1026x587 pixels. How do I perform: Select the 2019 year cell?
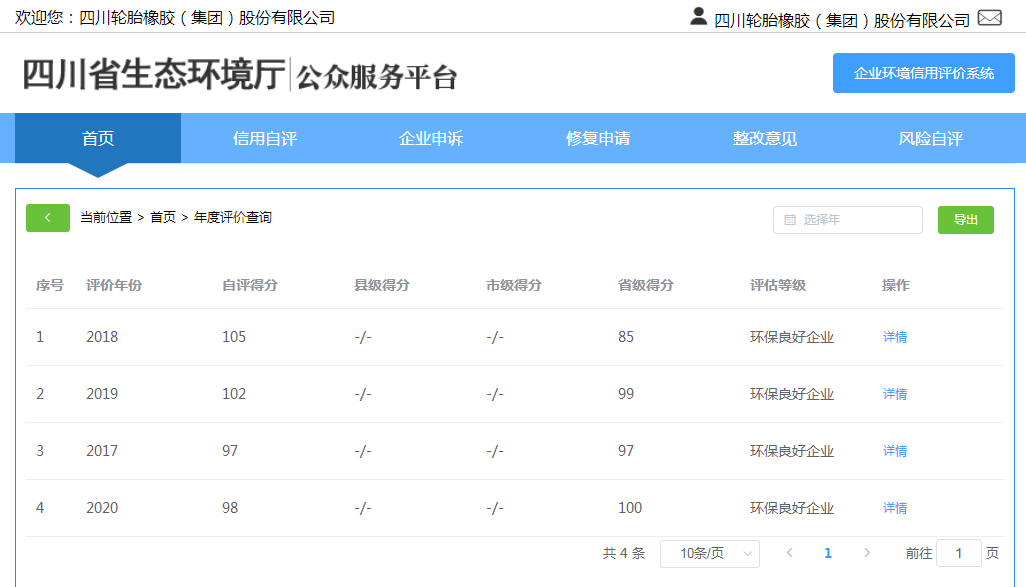[102, 394]
